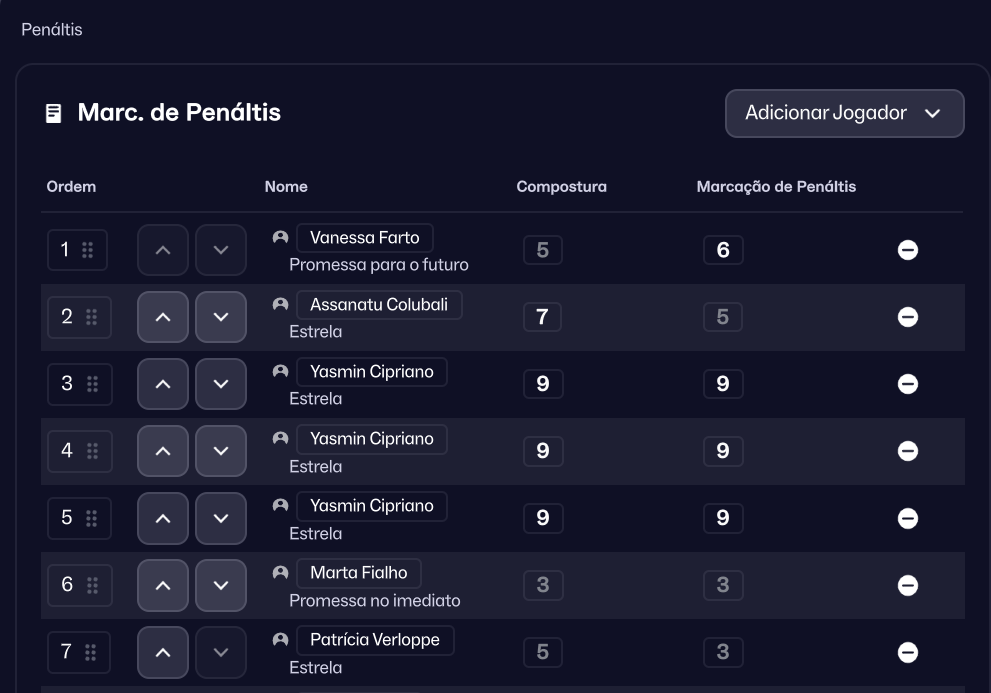Click Vanessa Farto's Compostura value 5
The width and height of the screenshot is (991, 693).
point(543,250)
